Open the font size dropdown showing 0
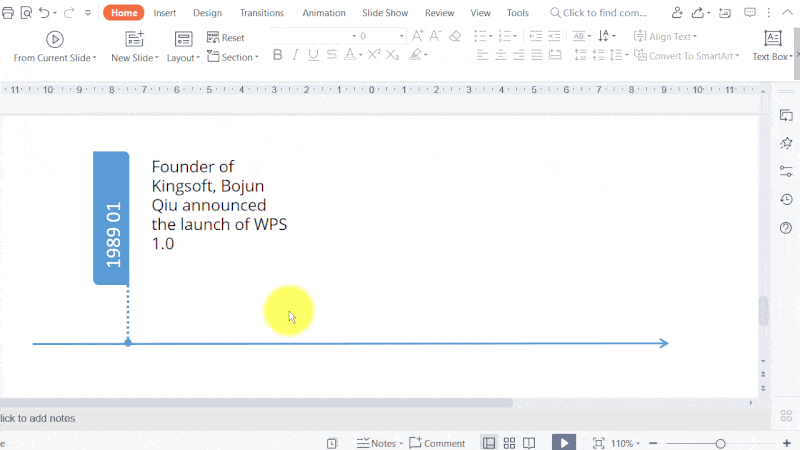 click(x=402, y=36)
